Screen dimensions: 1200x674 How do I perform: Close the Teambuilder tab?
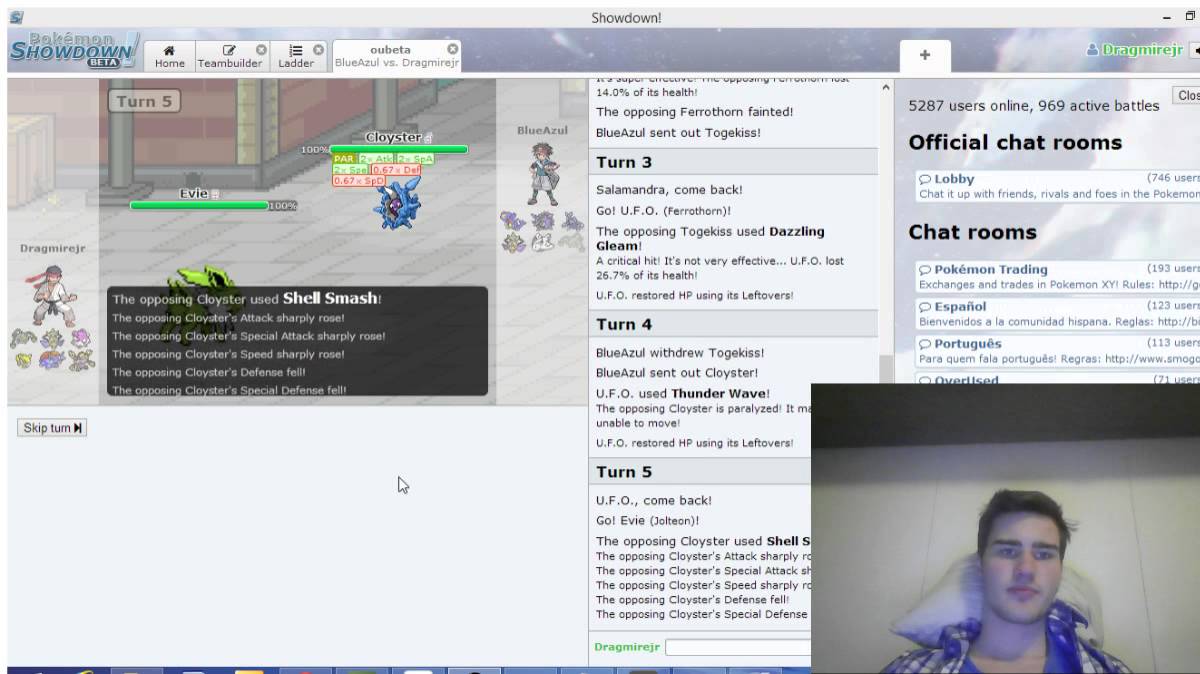(x=261, y=49)
